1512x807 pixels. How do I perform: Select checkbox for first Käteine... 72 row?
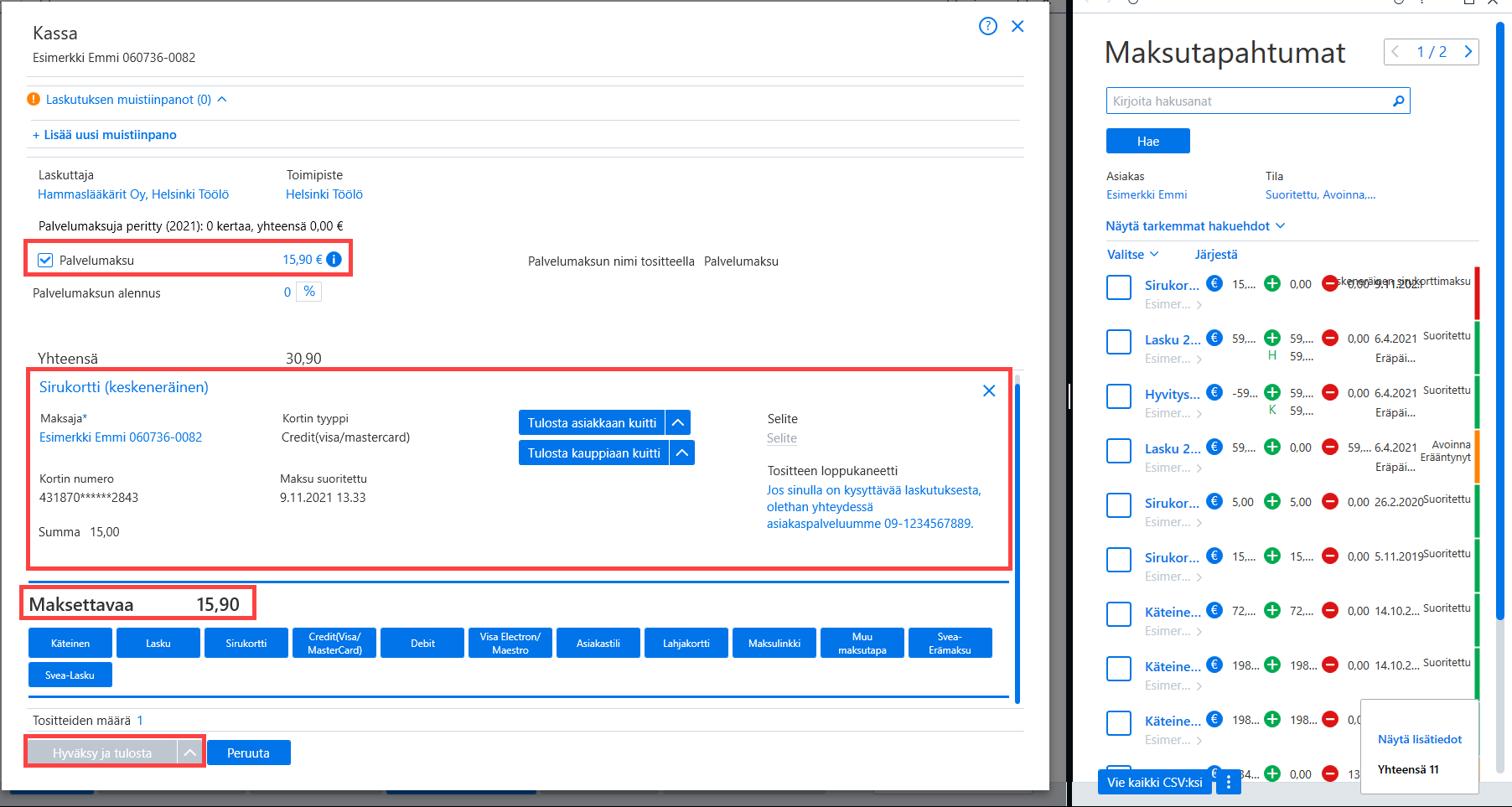tap(1119, 614)
